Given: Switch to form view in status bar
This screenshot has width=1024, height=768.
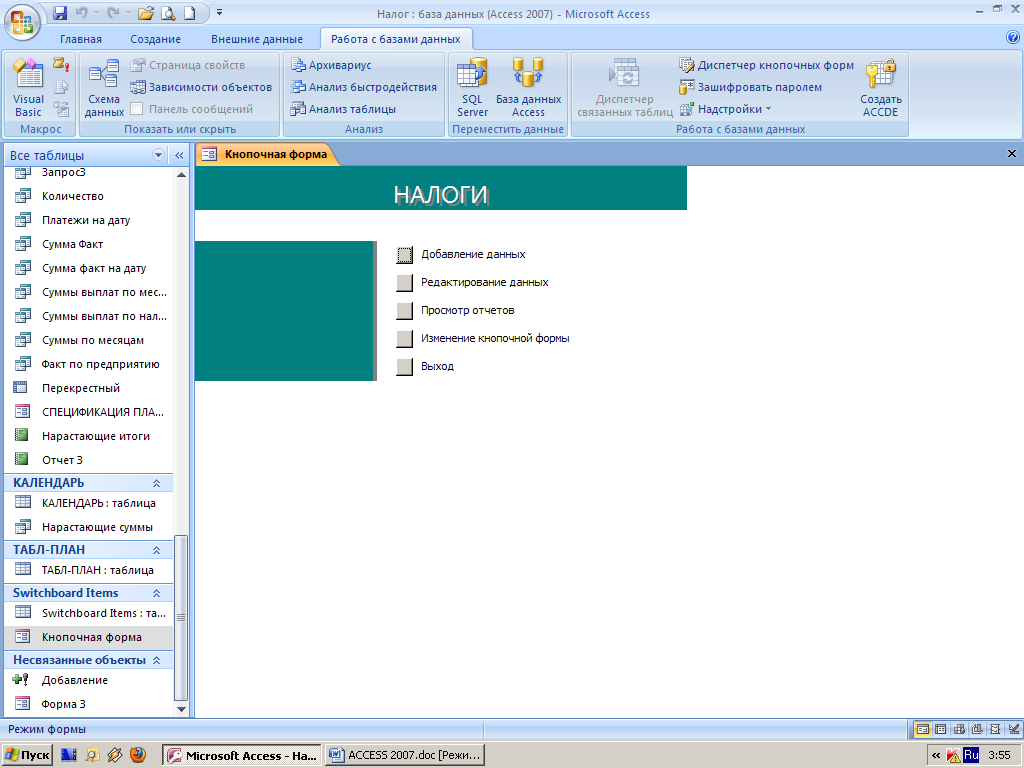Looking at the screenshot, I should point(922,729).
